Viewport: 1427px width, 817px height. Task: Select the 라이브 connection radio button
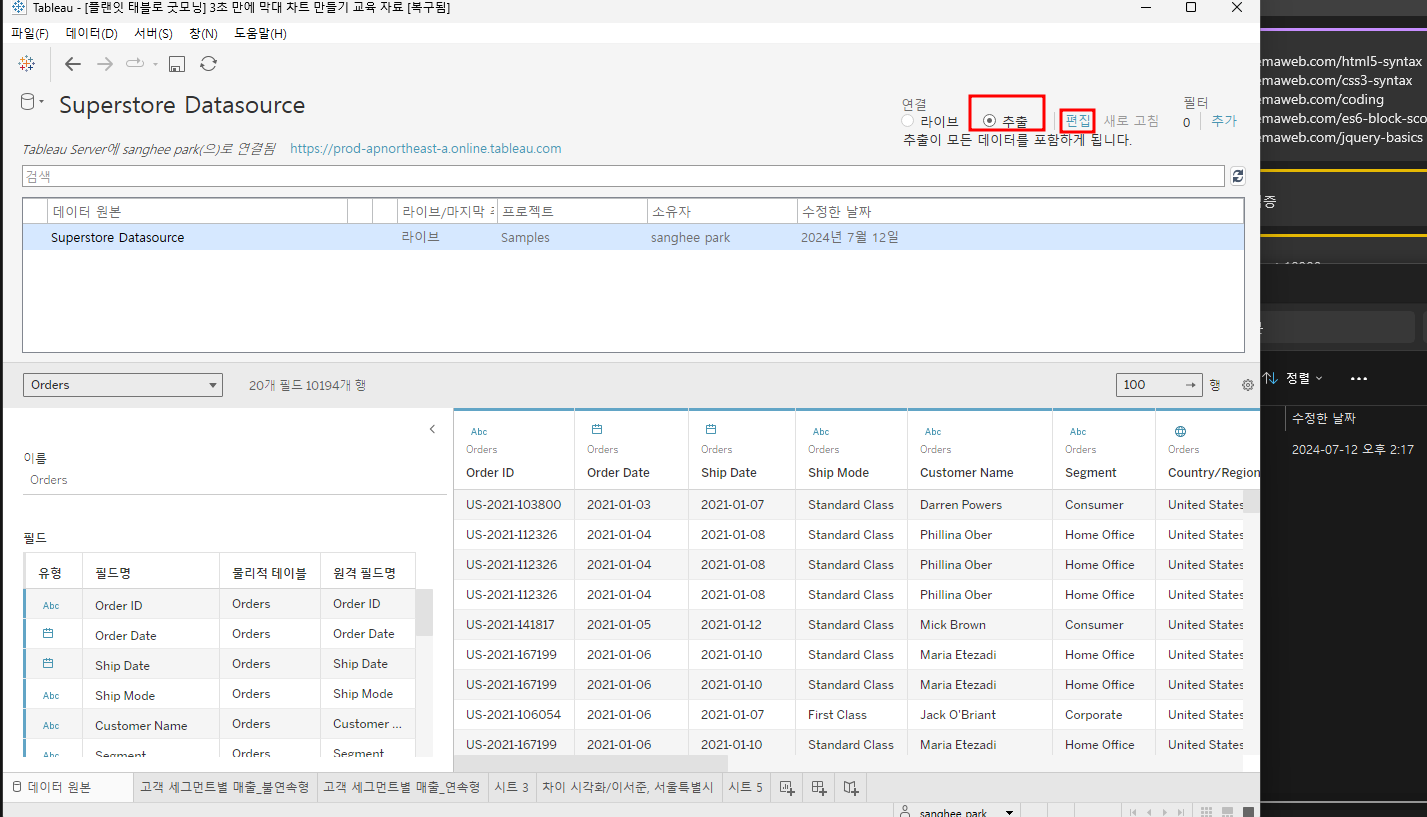(x=908, y=121)
